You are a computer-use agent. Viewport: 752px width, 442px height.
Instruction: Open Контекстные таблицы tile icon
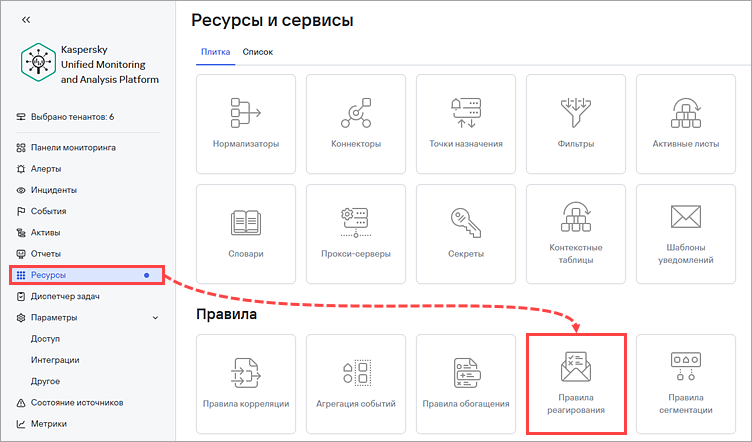click(576, 217)
